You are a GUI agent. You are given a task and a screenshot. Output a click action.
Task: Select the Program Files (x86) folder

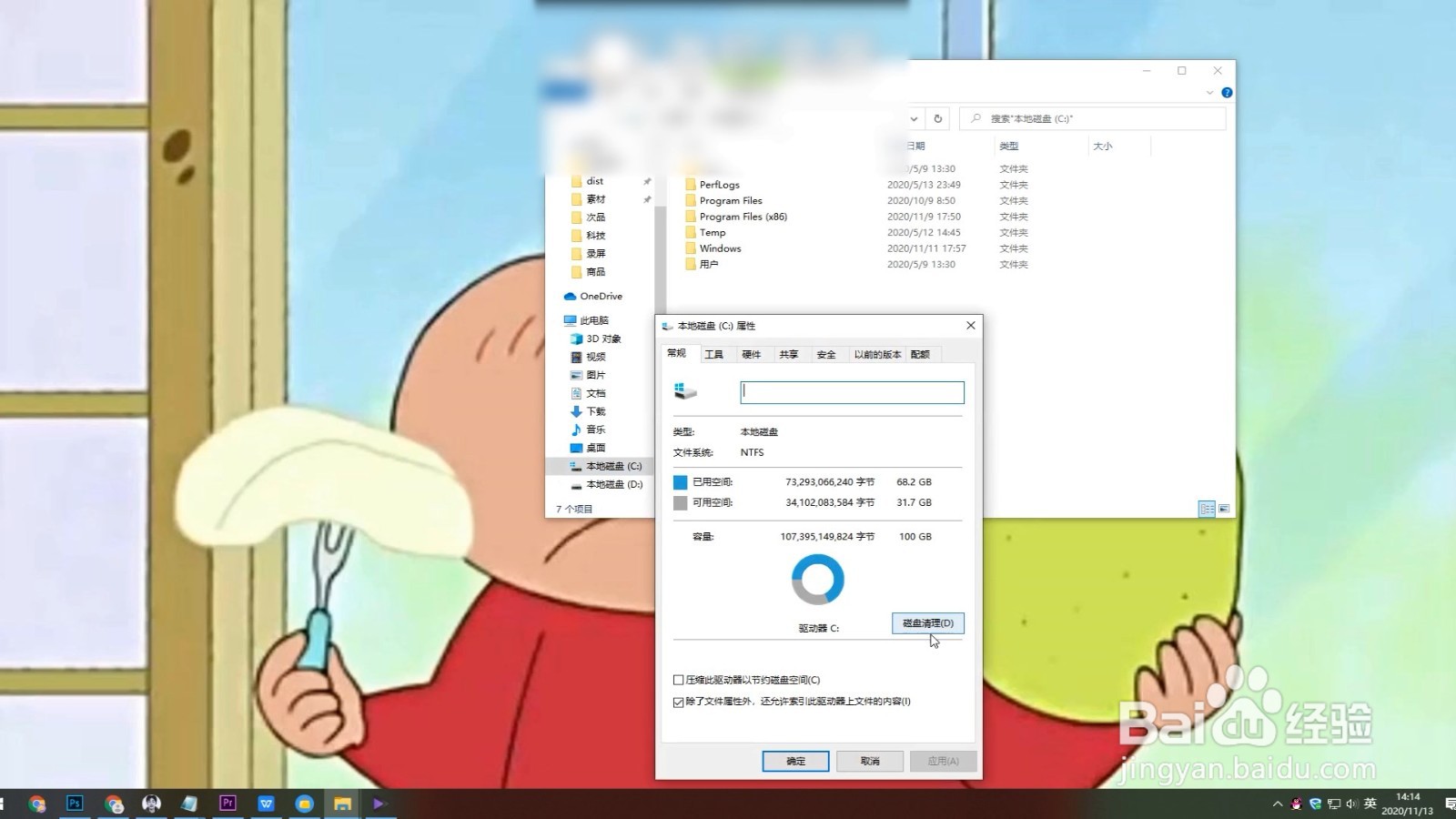(x=743, y=217)
